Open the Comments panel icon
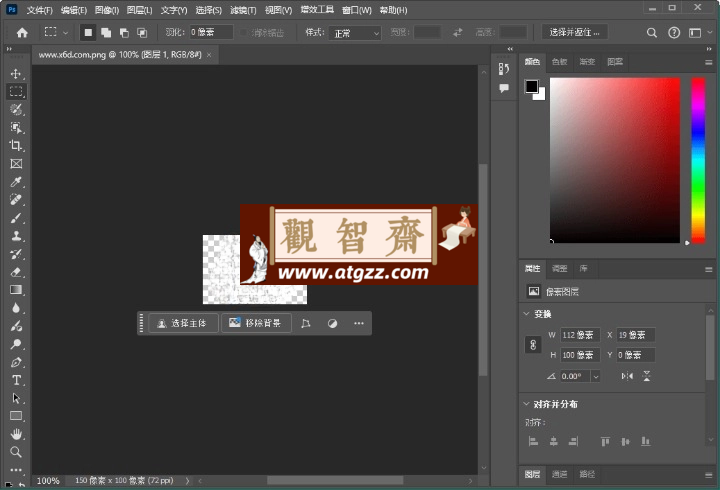This screenshot has width=720, height=490. [x=504, y=88]
